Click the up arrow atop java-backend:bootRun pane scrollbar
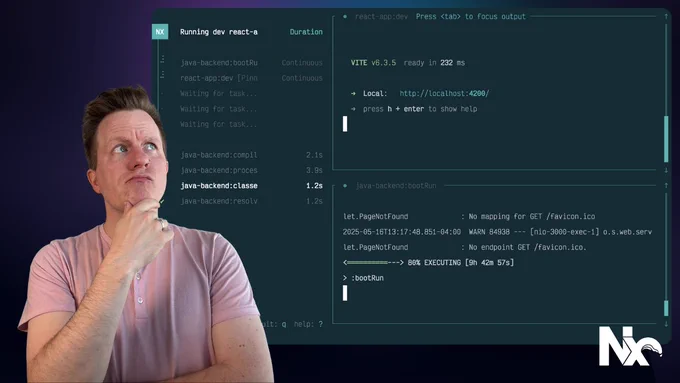Viewport: 680px width, 383px height. pos(666,186)
